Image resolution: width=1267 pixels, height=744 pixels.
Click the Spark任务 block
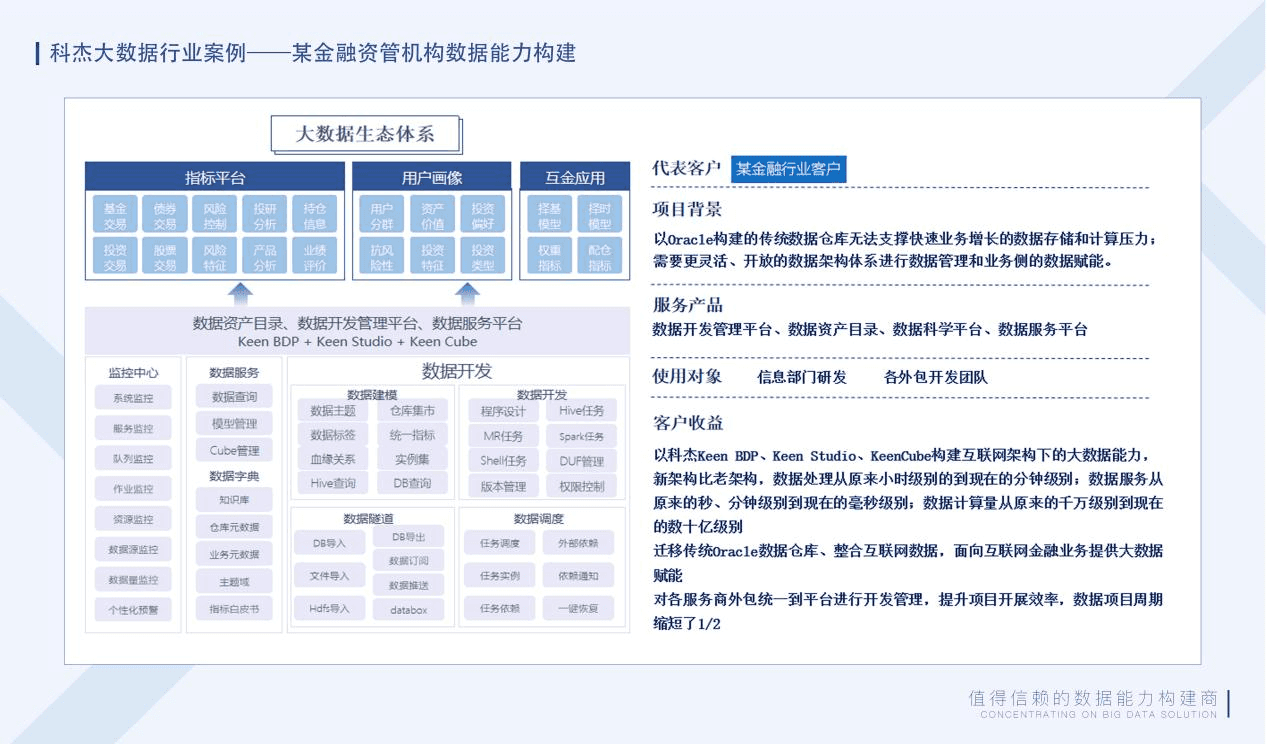[x=582, y=437]
